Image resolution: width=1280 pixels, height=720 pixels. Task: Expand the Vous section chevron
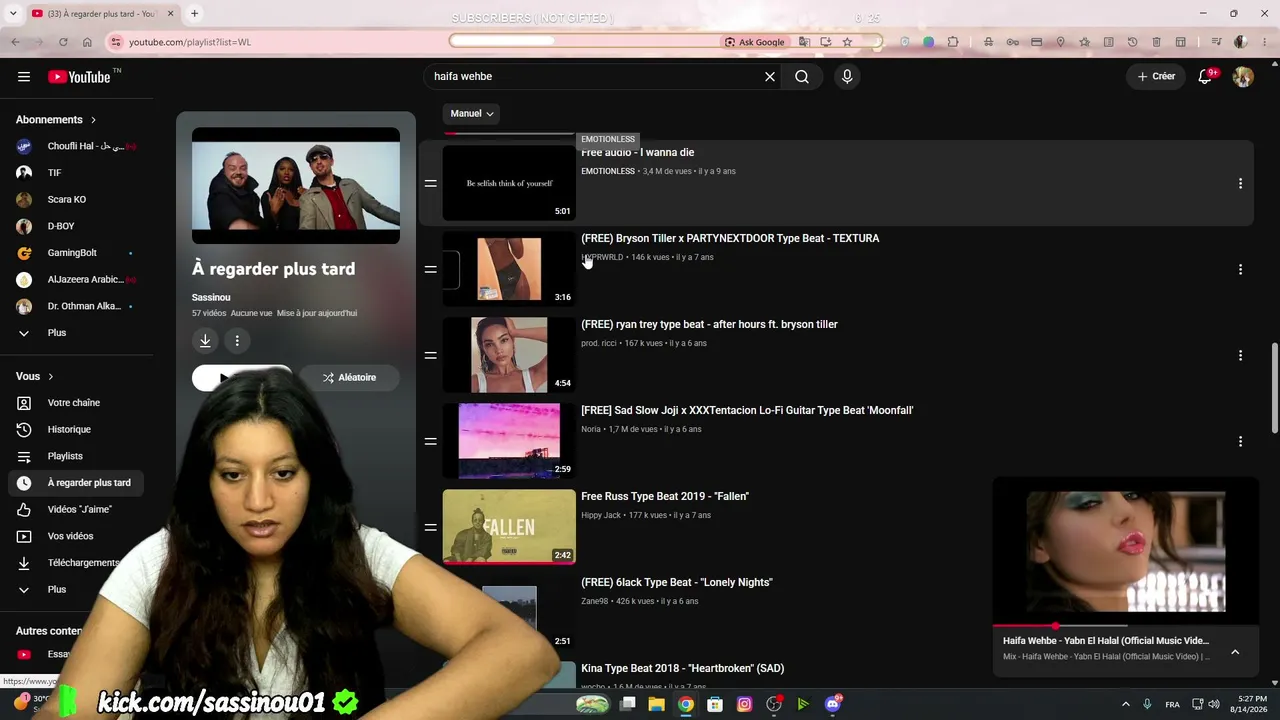pos(51,377)
